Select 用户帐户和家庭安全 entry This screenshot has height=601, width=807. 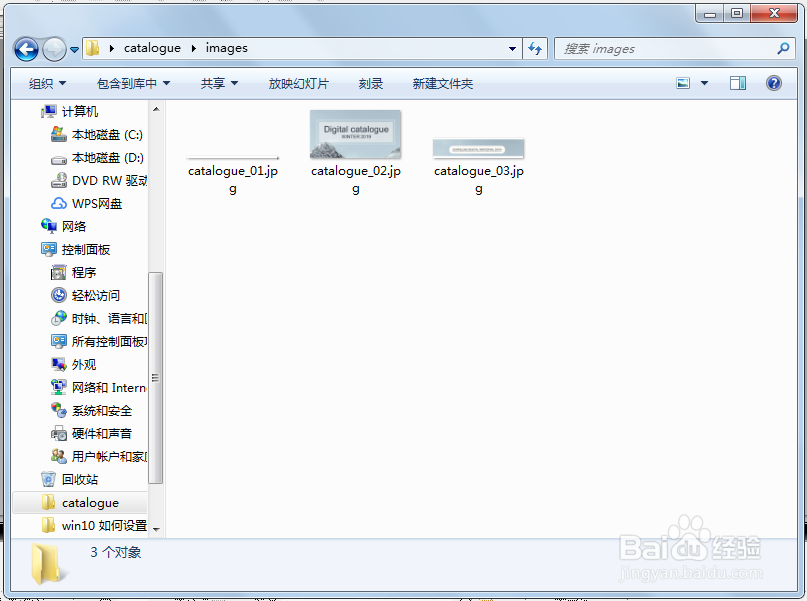pyautogui.click(x=109, y=456)
